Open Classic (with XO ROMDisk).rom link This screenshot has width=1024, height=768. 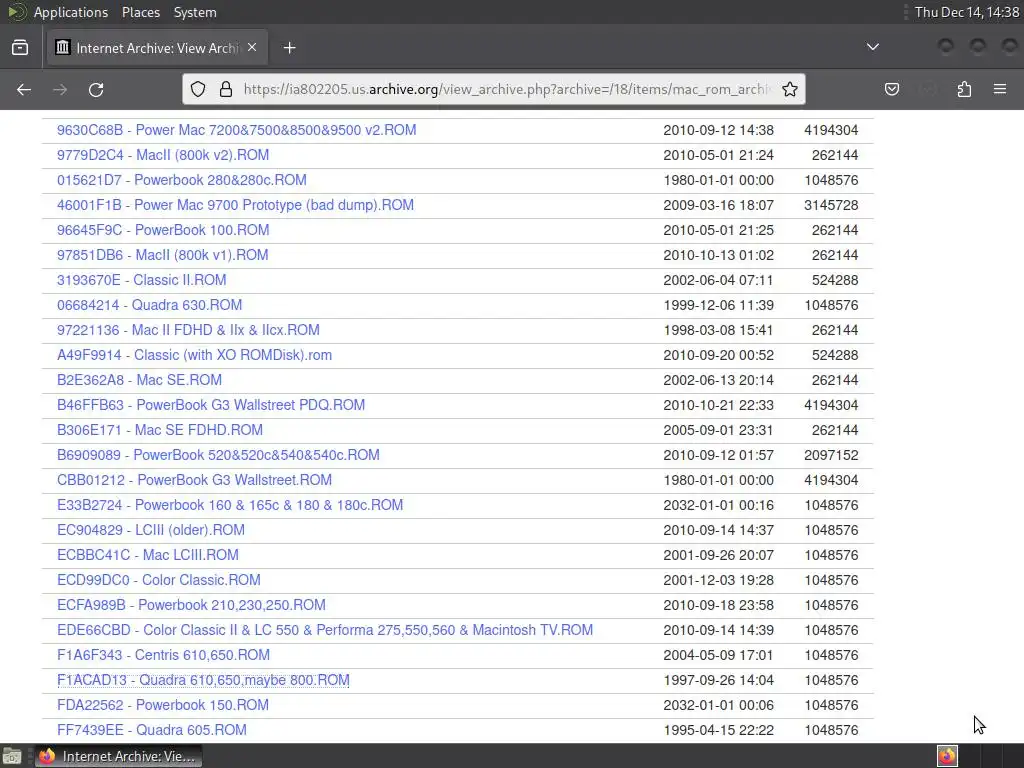194,355
